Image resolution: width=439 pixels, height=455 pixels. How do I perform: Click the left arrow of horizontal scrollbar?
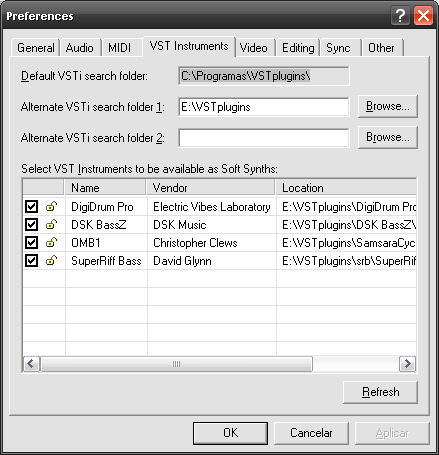click(31, 364)
